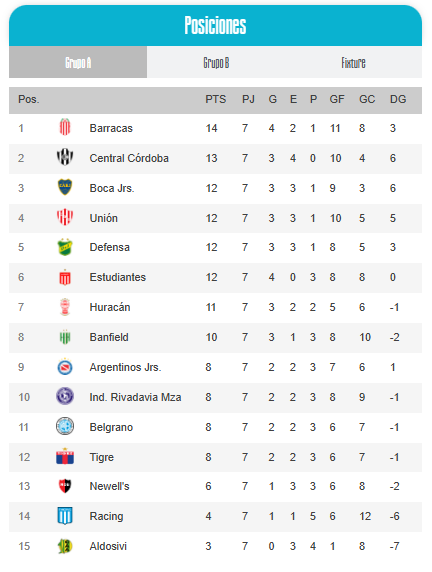Open the Fixture tab
432x572 pixels.
[353, 62]
